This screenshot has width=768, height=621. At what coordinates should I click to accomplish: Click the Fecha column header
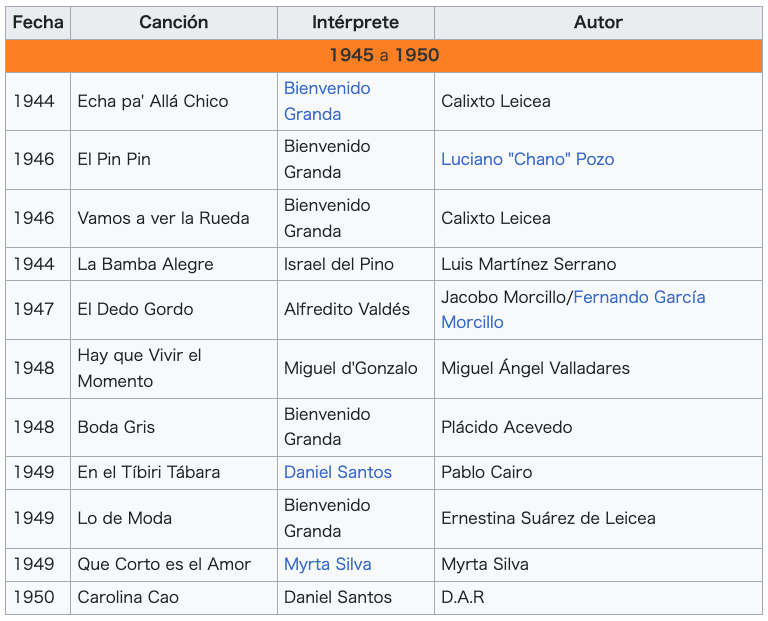pyautogui.click(x=38, y=23)
